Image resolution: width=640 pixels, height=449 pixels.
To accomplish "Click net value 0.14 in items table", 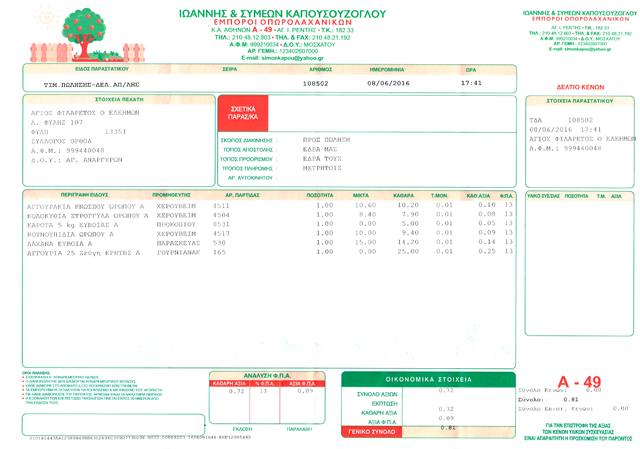I will point(487,242).
